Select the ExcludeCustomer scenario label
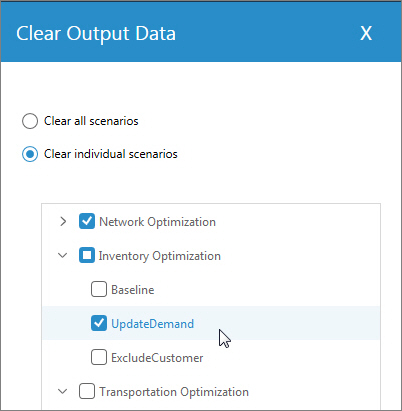 tap(157, 358)
